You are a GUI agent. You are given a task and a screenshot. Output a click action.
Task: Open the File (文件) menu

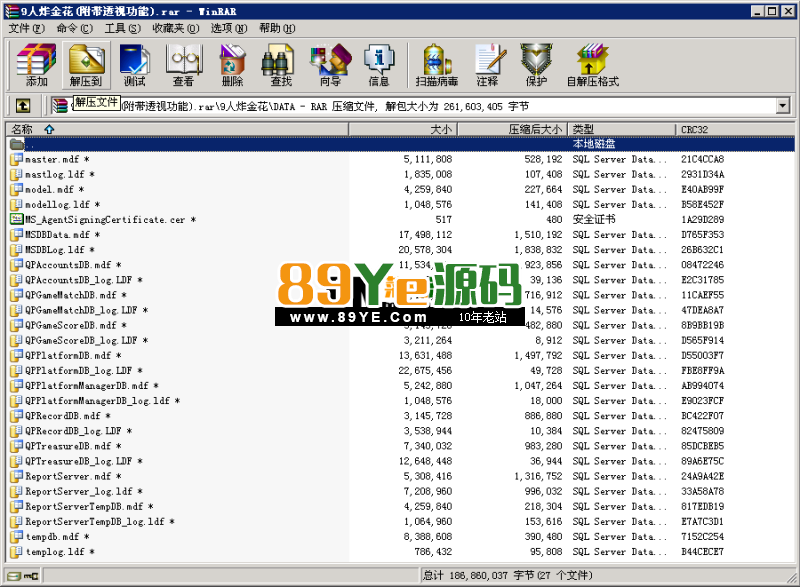27,28
